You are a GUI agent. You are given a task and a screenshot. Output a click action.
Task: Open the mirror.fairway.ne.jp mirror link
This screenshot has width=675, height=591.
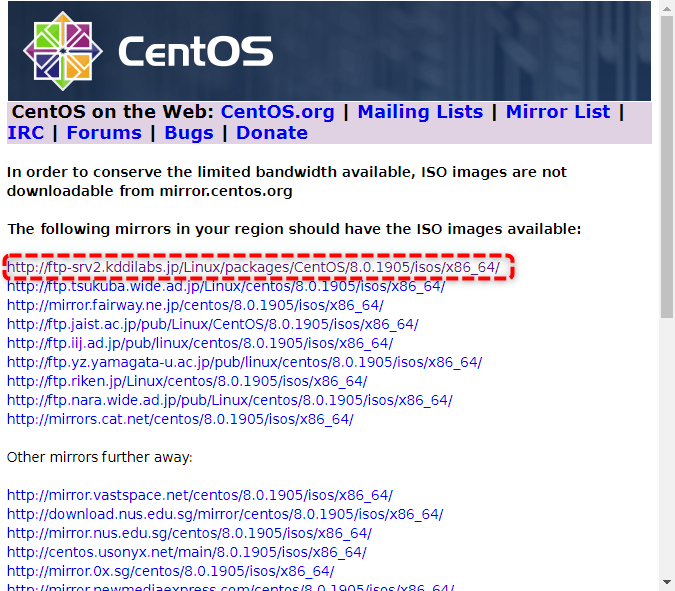[195, 305]
